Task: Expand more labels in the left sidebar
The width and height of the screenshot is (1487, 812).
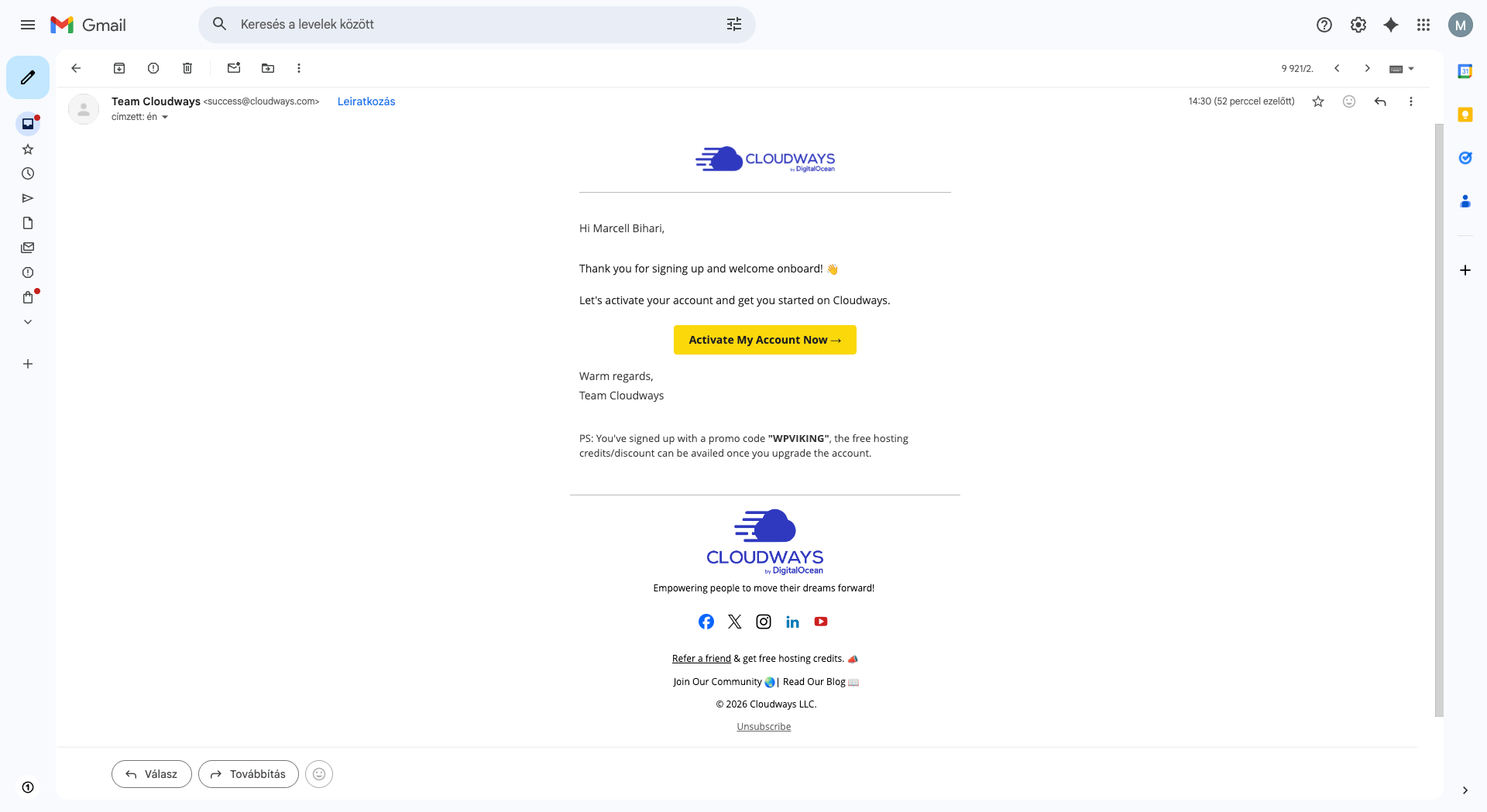Action: point(28,322)
